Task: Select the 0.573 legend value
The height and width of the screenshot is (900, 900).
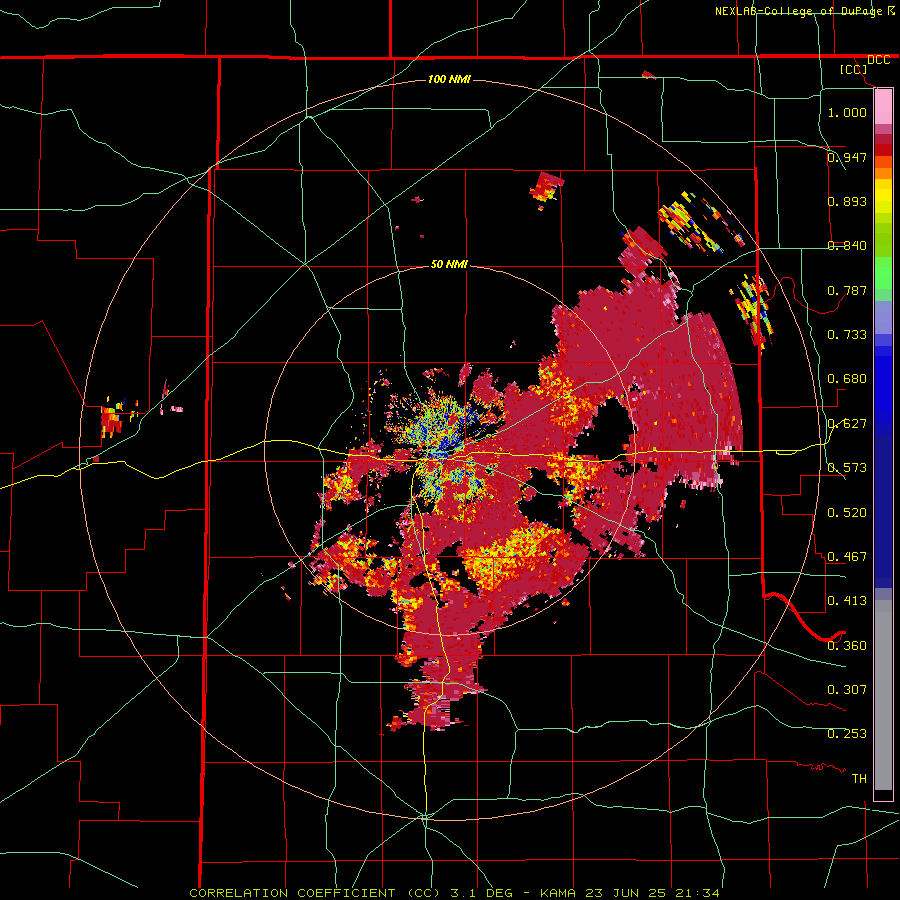Action: (847, 468)
